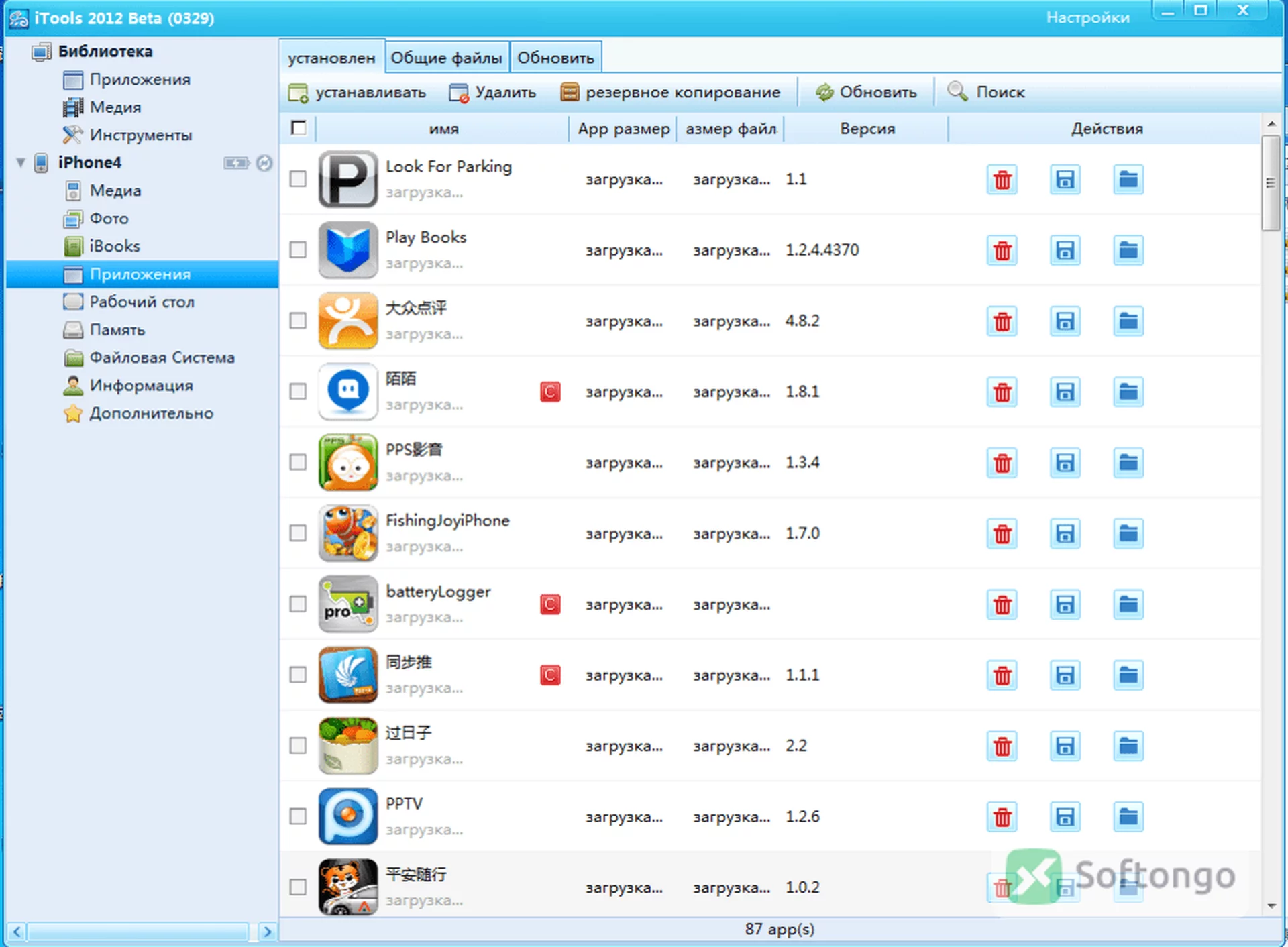Open Дополнительно in sidebar
Screen dimensions: 1288x947
[151, 413]
